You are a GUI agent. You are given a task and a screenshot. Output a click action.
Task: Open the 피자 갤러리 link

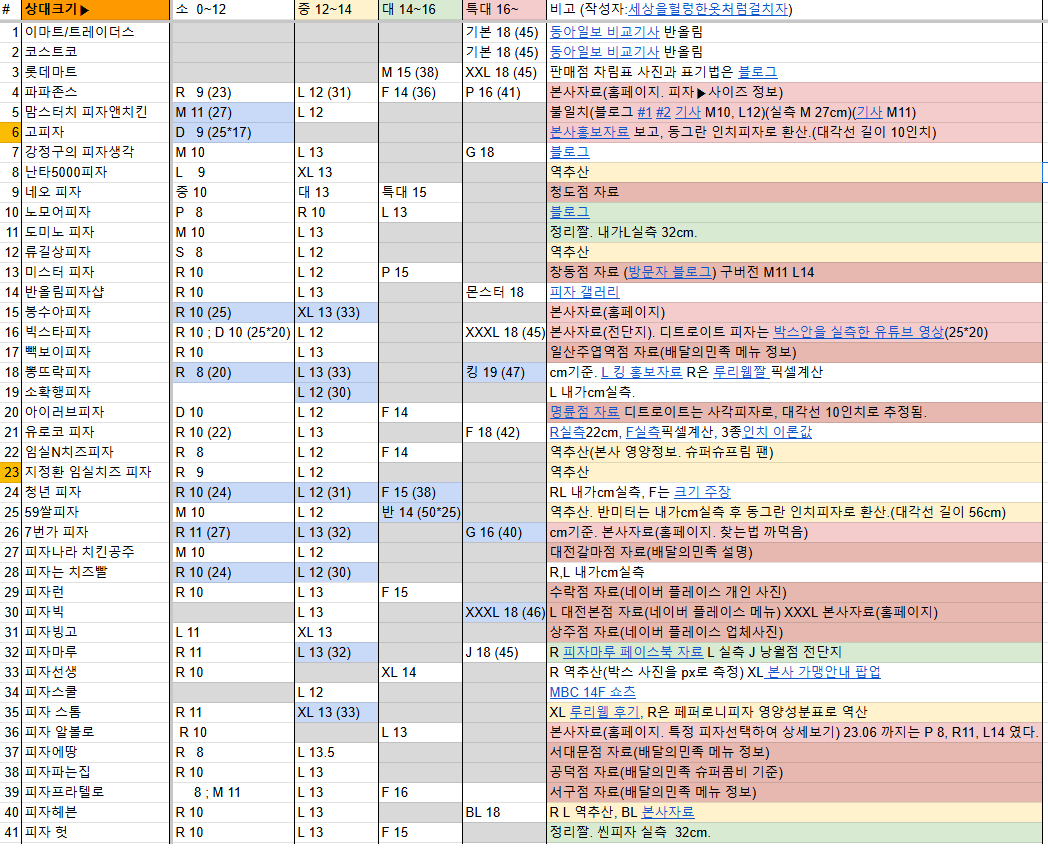click(x=584, y=292)
